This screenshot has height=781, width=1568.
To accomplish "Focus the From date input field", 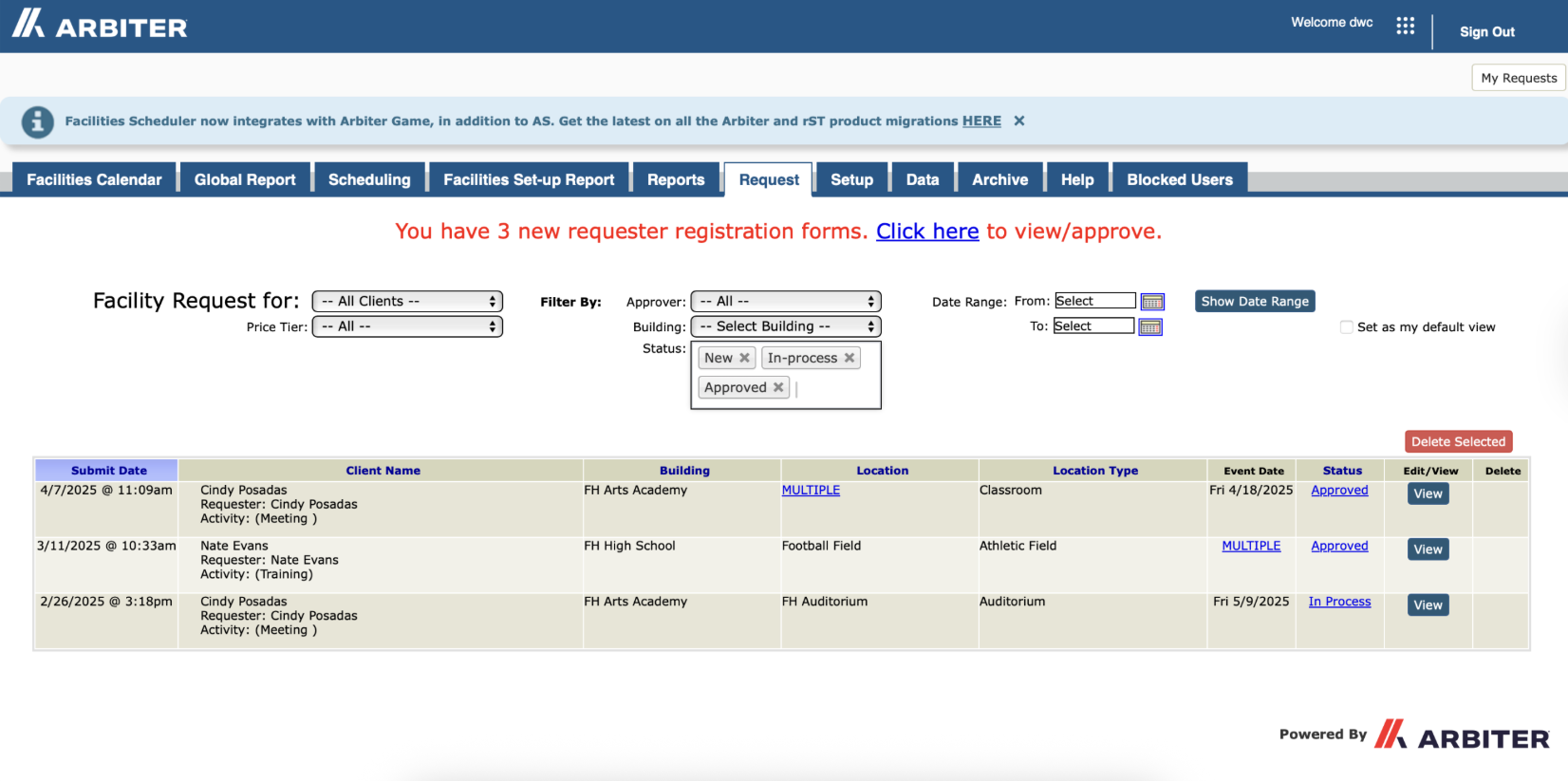I will click(x=1095, y=301).
